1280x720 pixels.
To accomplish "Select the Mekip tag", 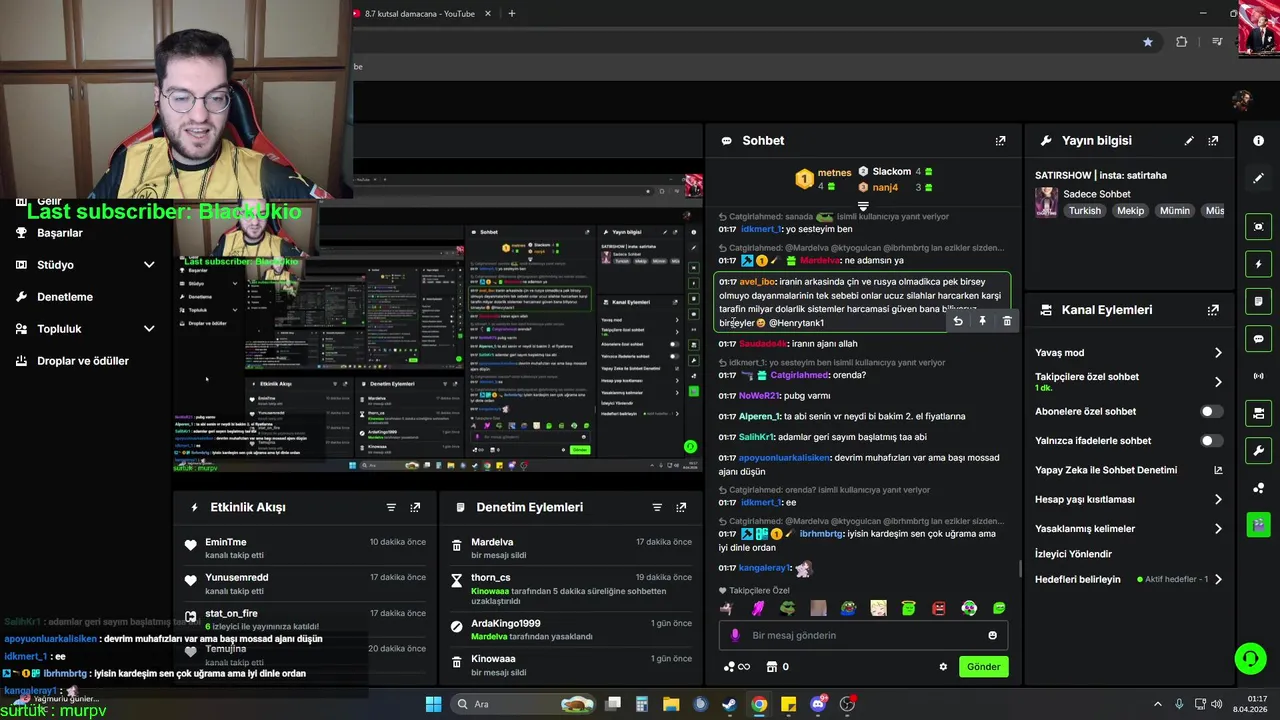I will (x=1130, y=211).
